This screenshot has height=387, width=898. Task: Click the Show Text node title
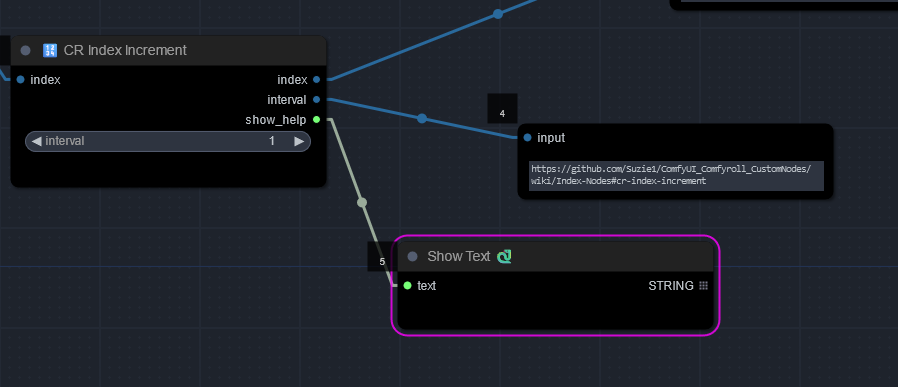459,256
